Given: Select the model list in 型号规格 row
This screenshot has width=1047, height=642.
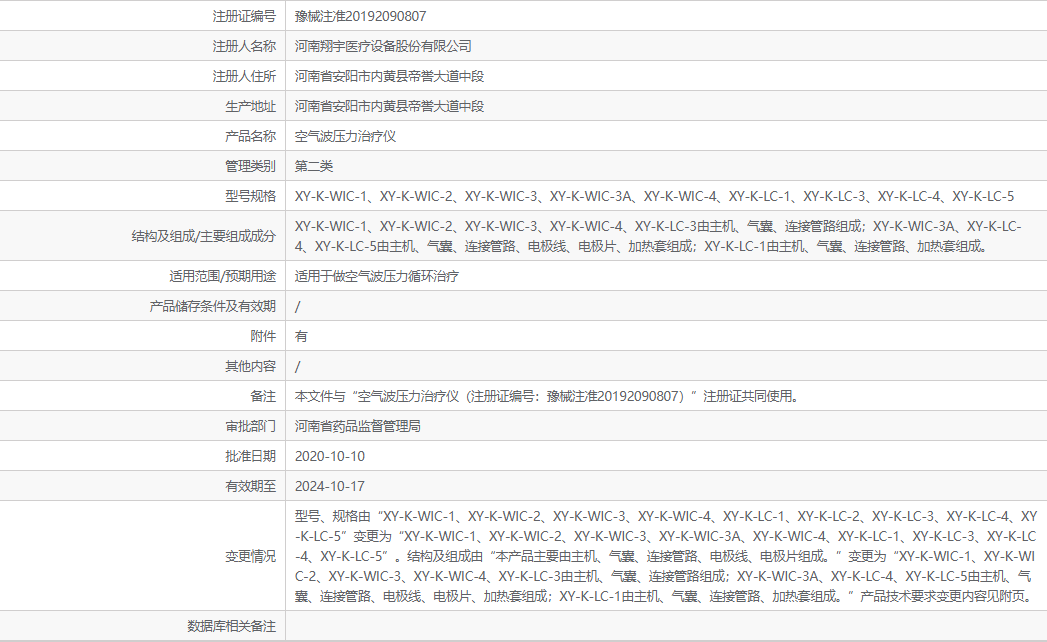Looking at the screenshot, I should click(654, 196).
